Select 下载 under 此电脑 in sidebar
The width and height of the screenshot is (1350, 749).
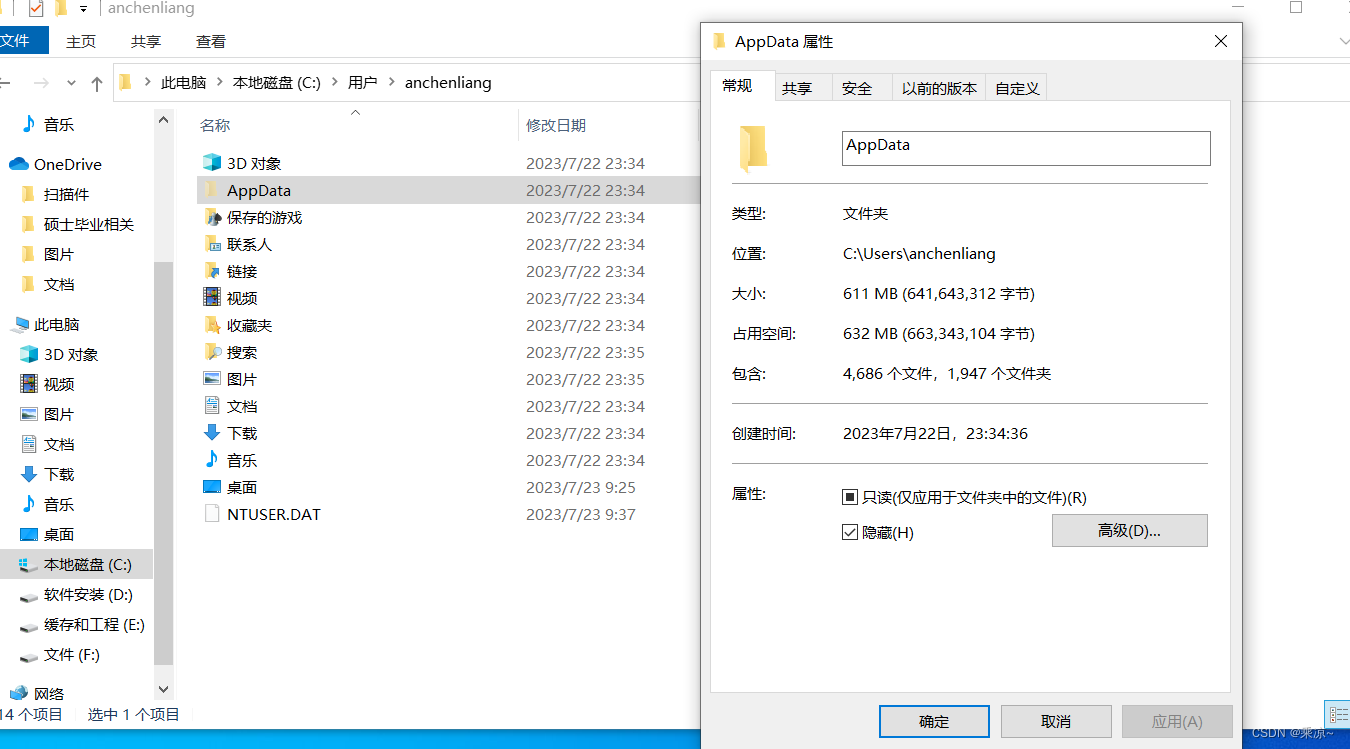tap(59, 474)
